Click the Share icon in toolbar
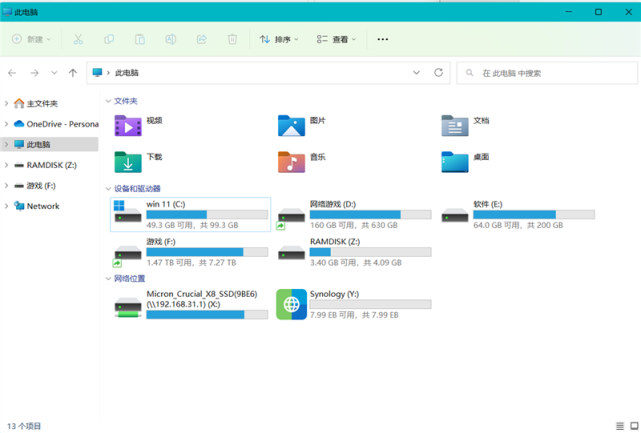 click(x=202, y=39)
